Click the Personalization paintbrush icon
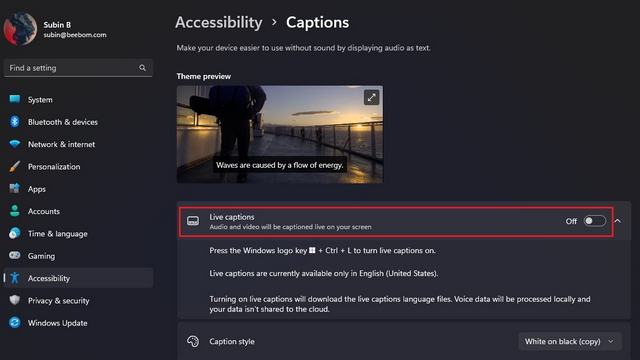This screenshot has width=640, height=360. pos(15,166)
